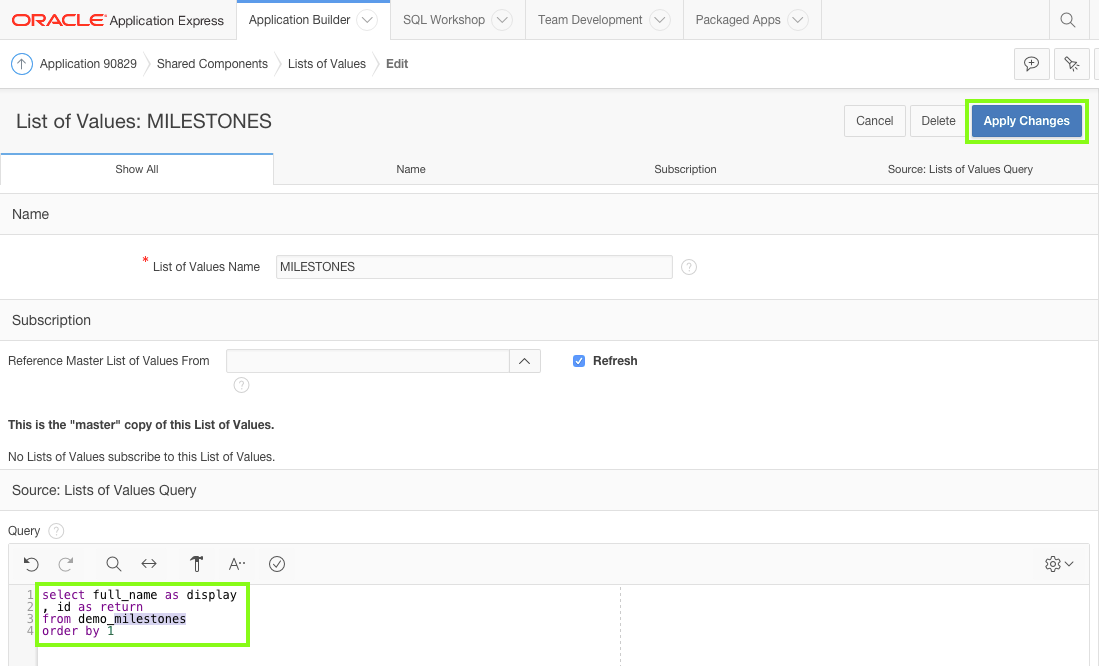Select the Source: Lists of Values Query tab

click(x=960, y=169)
